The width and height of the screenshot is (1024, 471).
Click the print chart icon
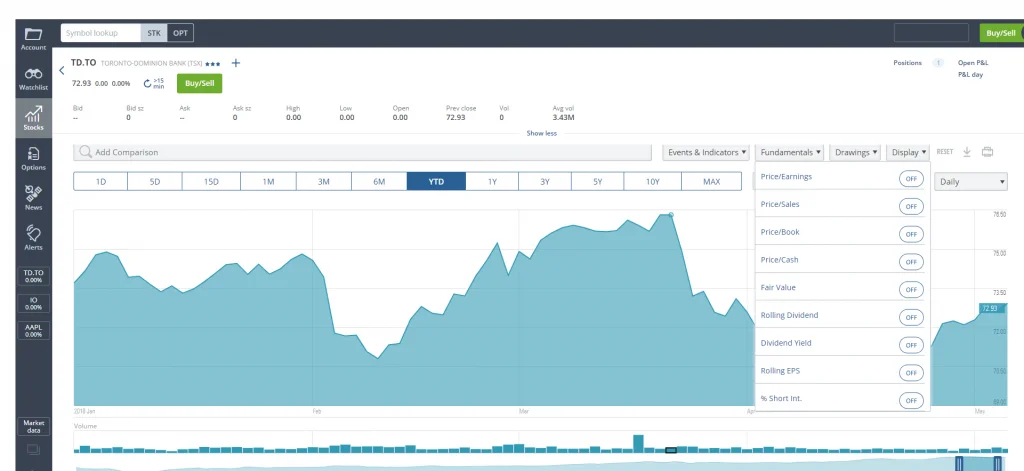[988, 152]
